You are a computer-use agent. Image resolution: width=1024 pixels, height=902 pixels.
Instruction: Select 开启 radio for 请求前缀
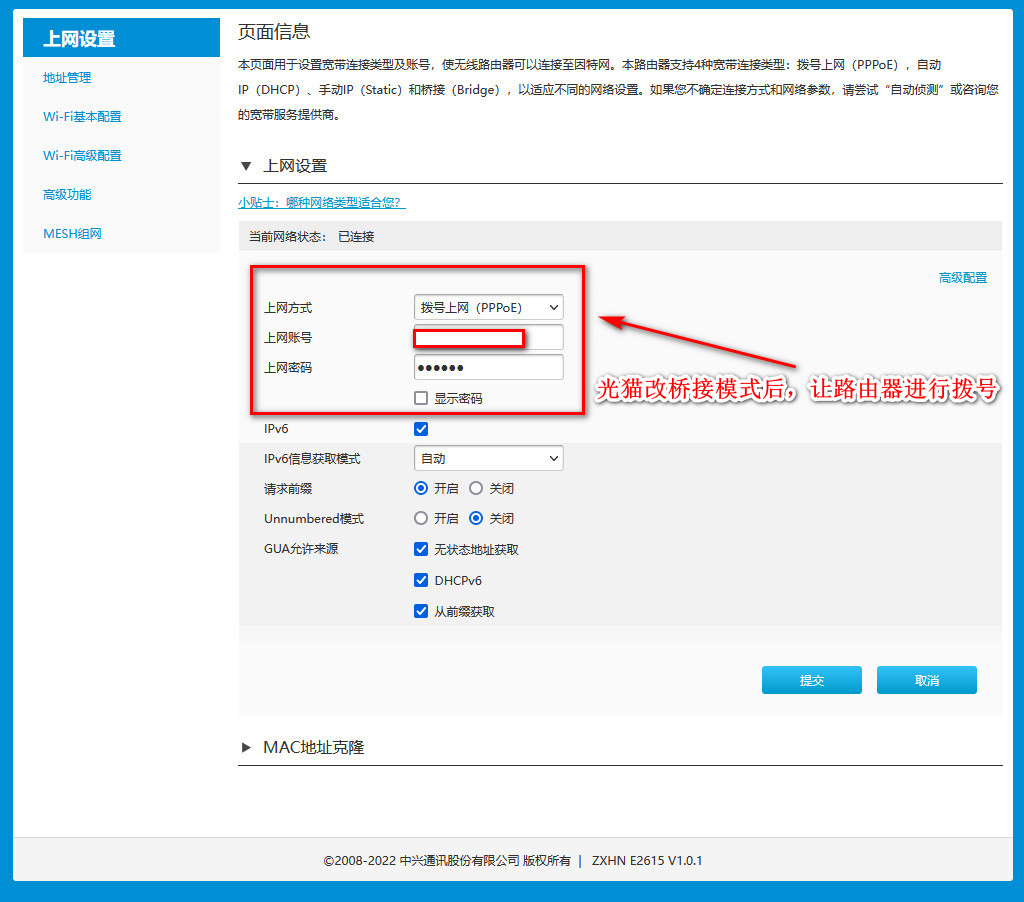point(421,489)
